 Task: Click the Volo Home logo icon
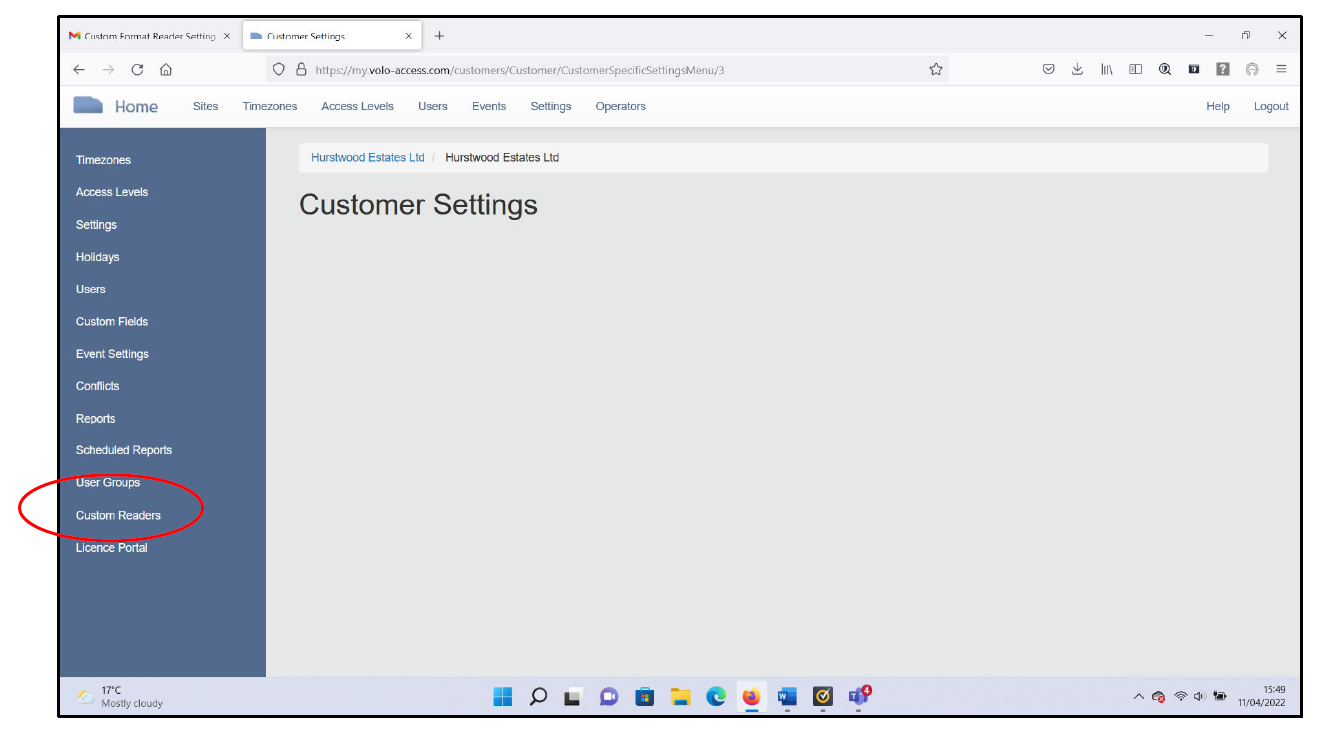click(88, 105)
